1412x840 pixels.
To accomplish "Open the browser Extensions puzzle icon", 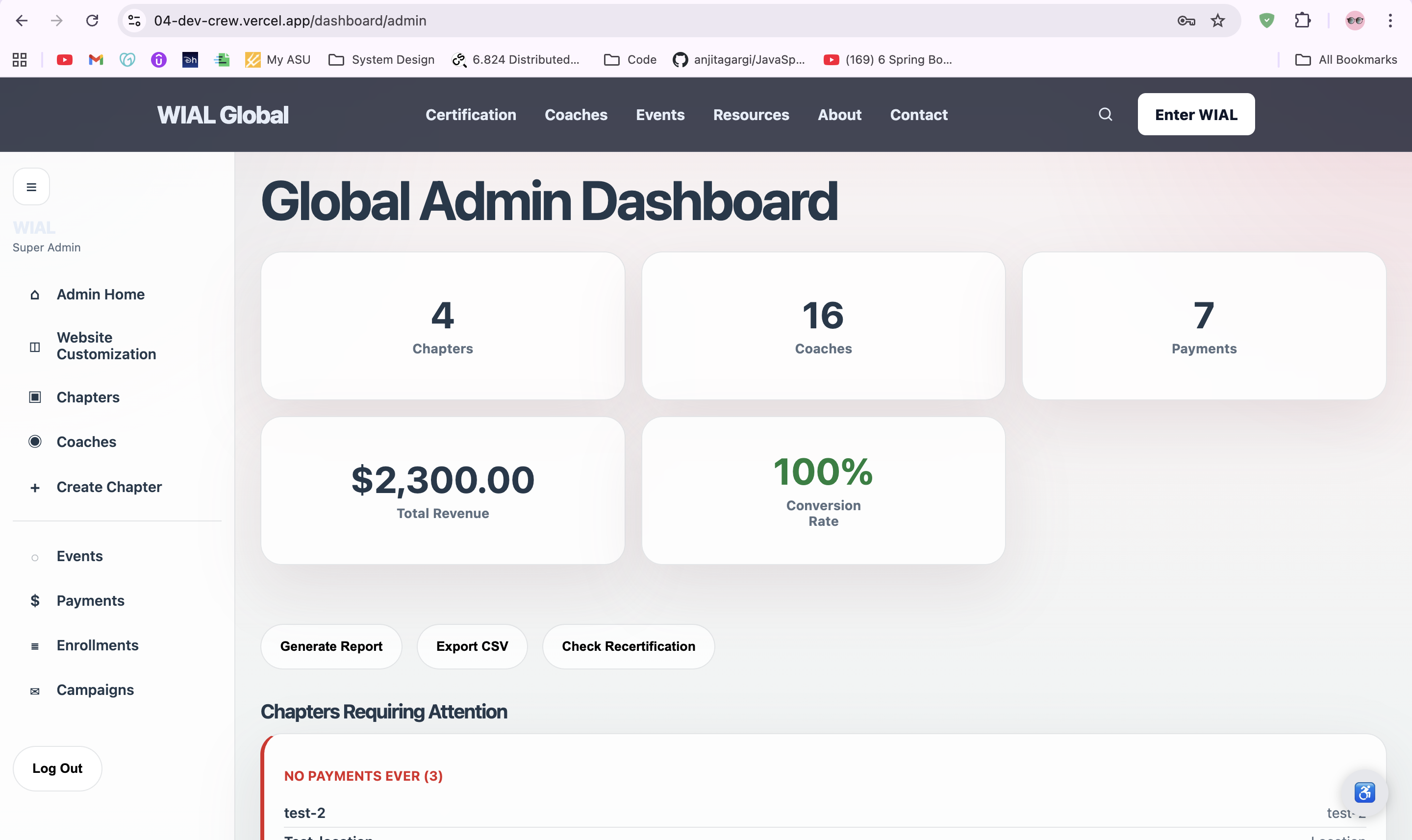I will point(1303,21).
